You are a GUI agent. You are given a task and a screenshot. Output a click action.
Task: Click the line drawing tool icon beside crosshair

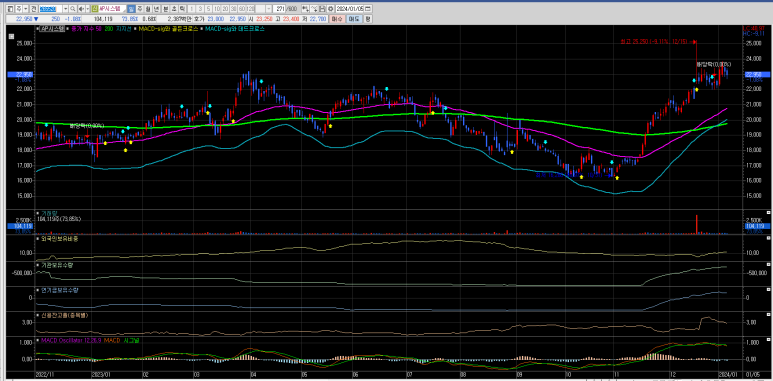pos(314,9)
